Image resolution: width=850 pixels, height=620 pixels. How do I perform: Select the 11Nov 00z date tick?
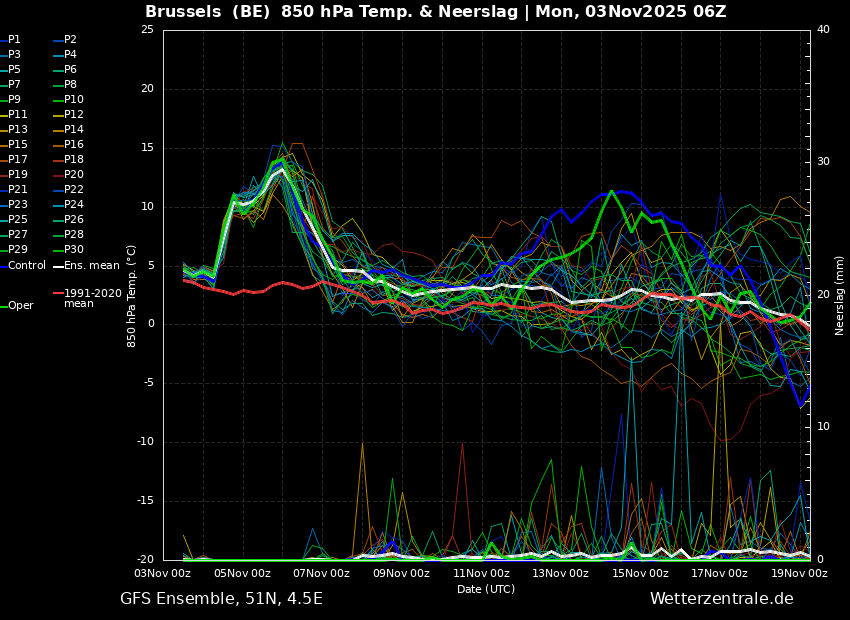(481, 573)
